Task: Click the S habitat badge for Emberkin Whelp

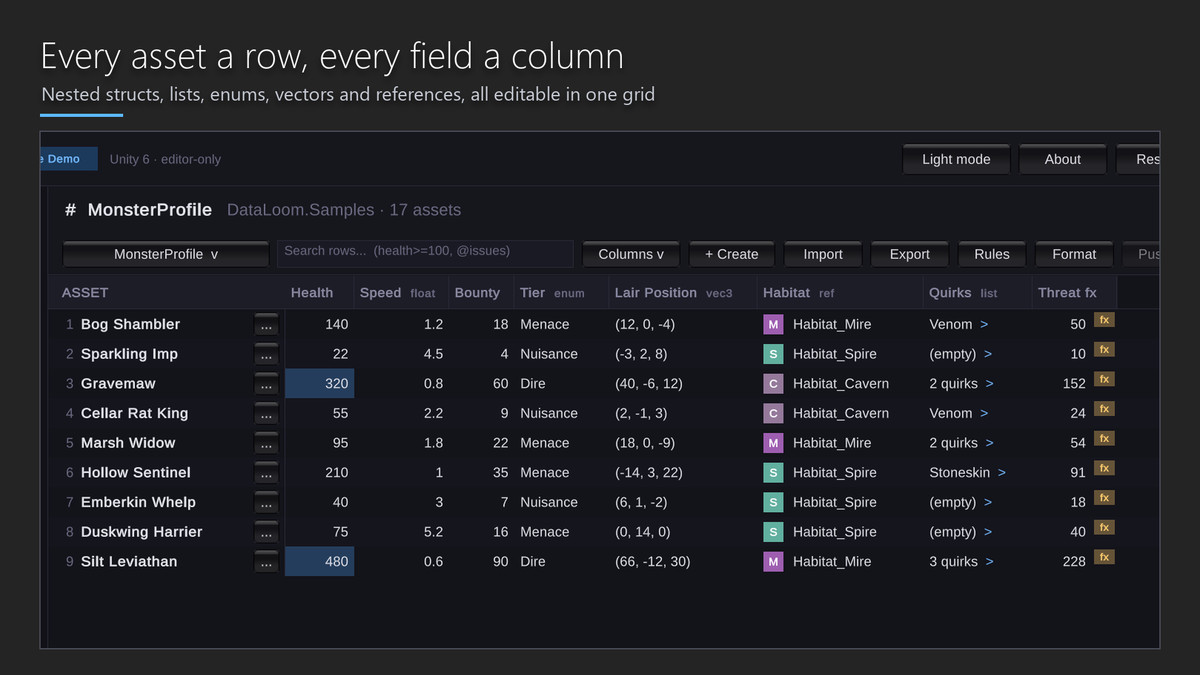Action: [x=773, y=502]
